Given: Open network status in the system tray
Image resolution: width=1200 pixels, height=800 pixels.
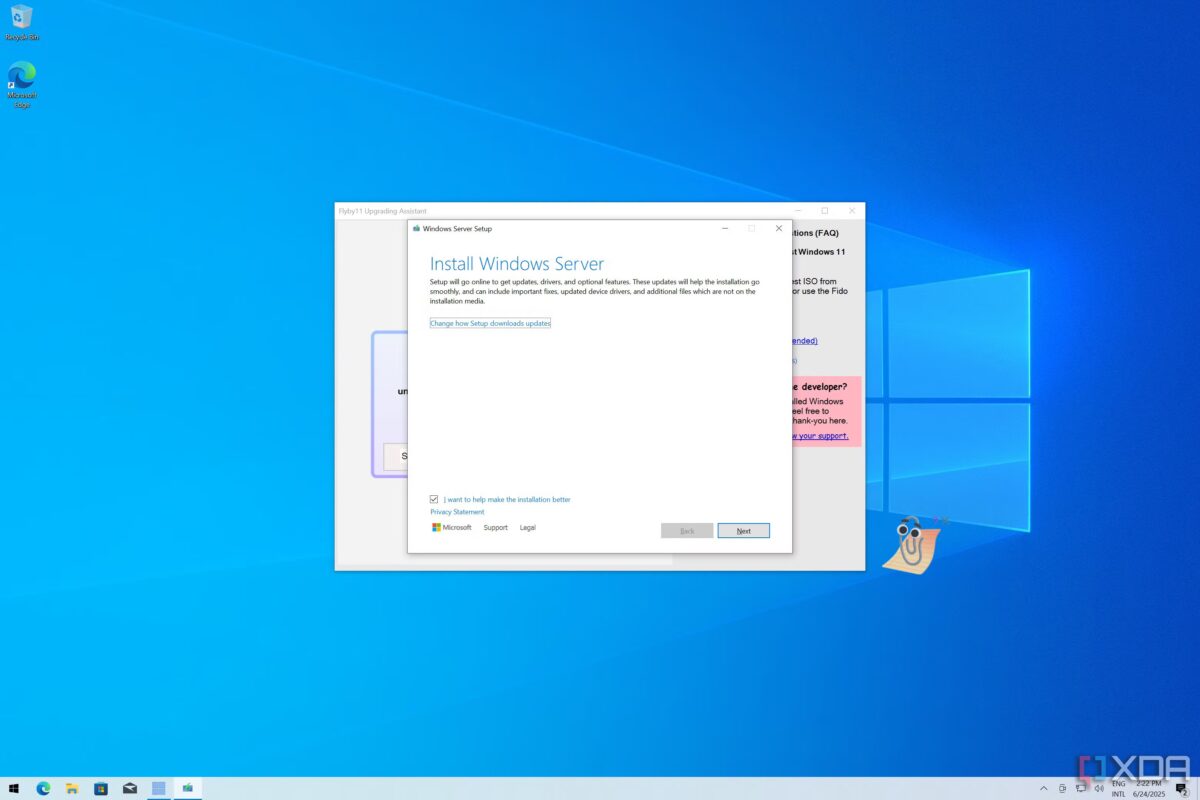Looking at the screenshot, I should tap(1080, 788).
